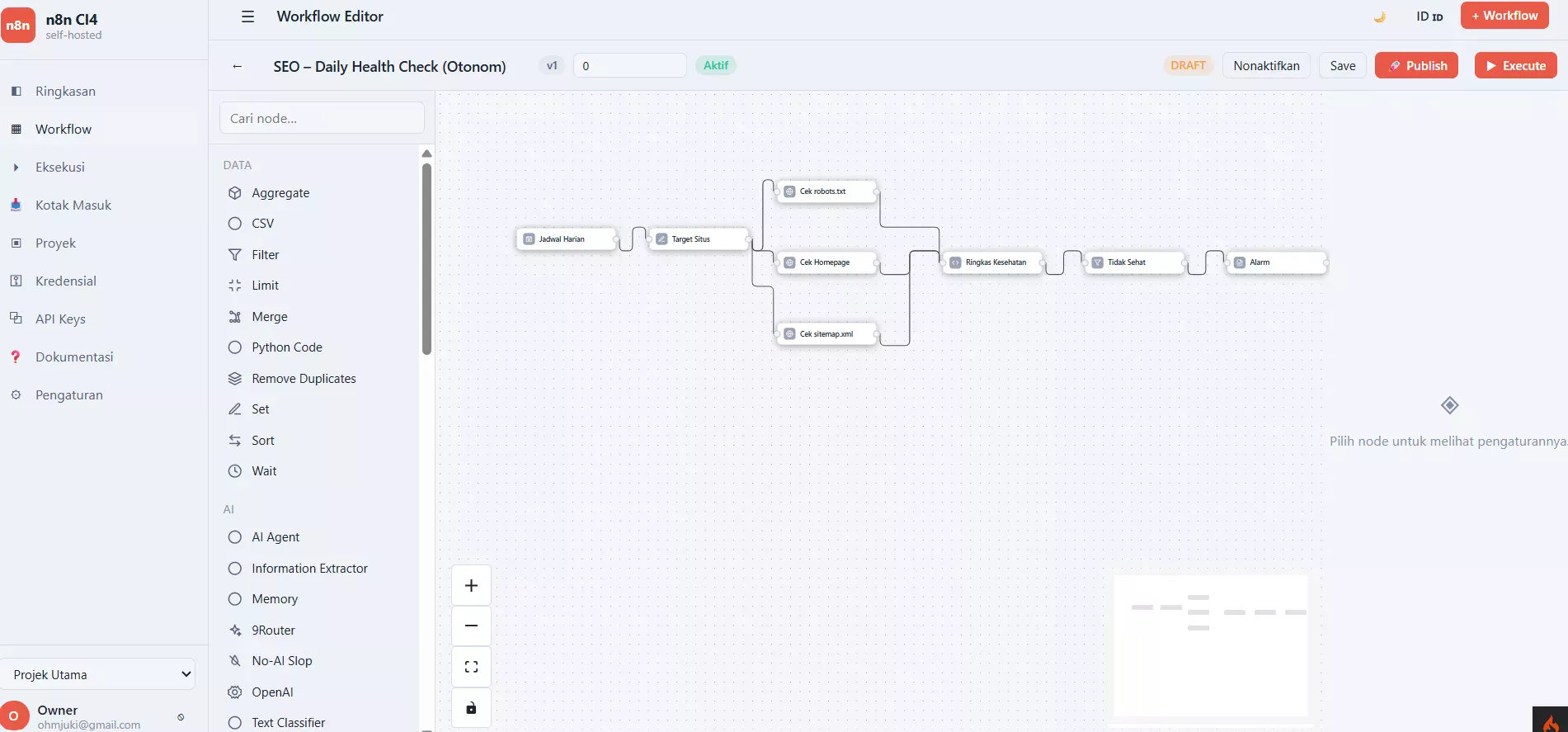Click the n8n logo icon

(18, 26)
